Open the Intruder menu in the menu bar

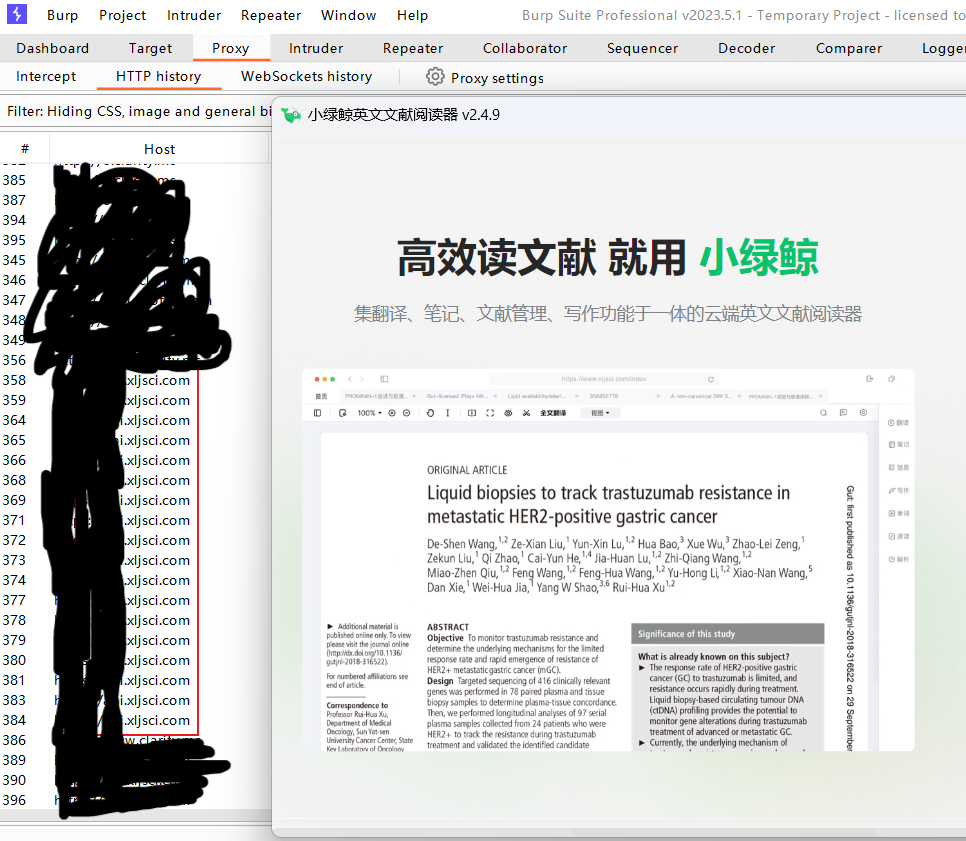pos(193,15)
